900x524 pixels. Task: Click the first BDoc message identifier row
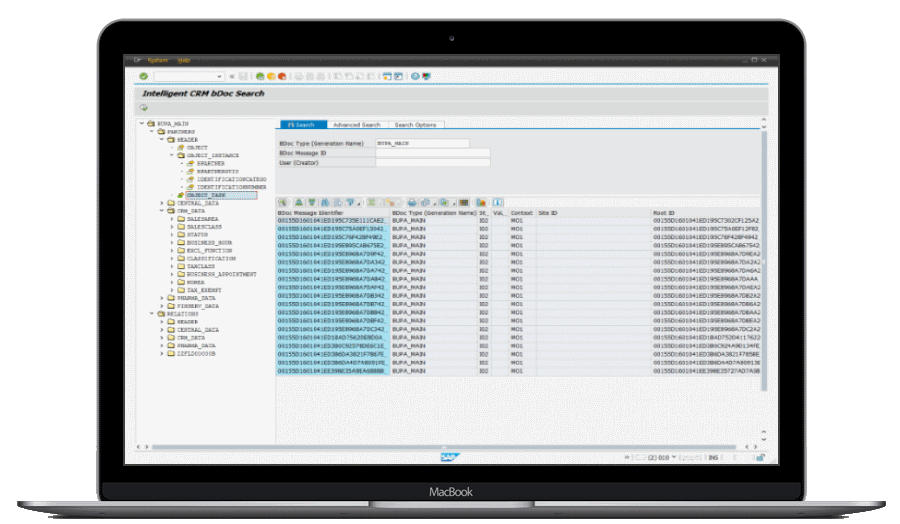click(333, 220)
